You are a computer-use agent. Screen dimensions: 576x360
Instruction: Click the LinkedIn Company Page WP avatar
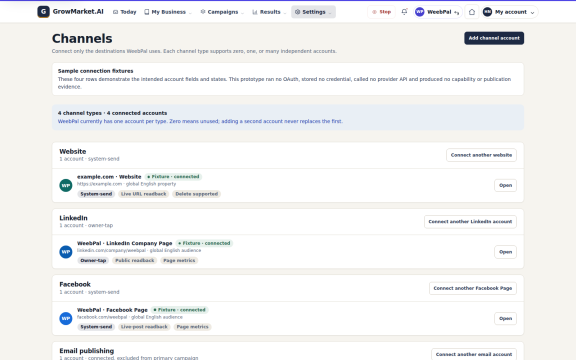66,252
